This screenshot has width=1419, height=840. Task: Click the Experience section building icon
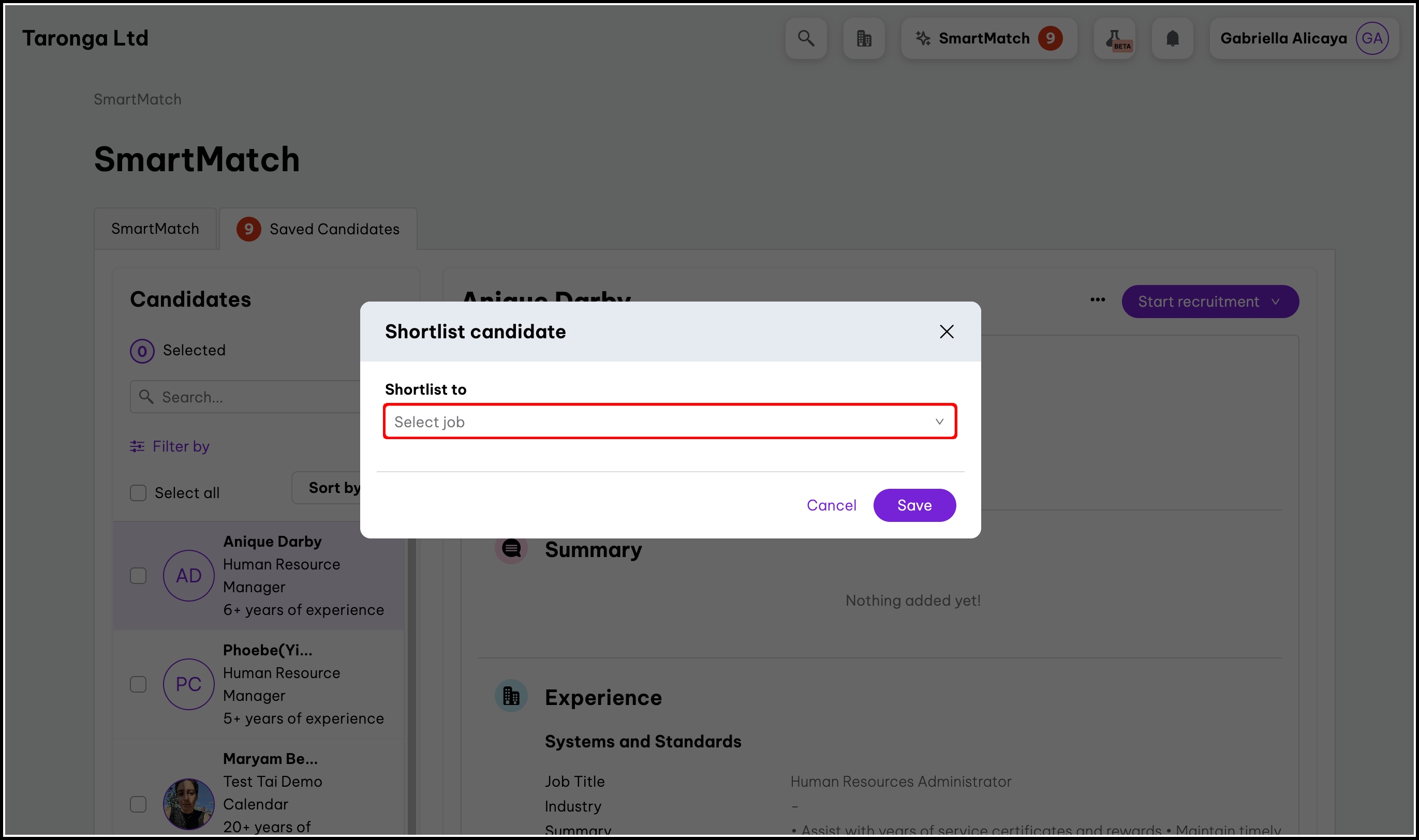pos(511,696)
